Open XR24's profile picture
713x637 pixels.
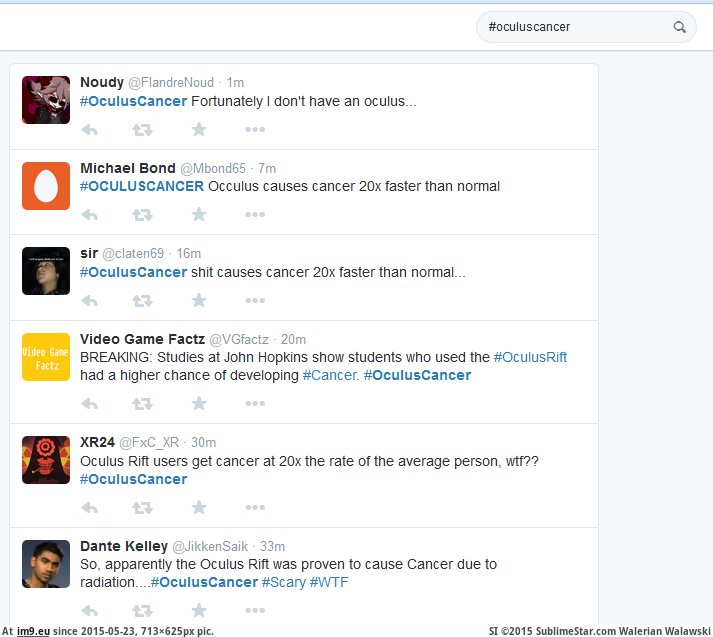(46, 460)
